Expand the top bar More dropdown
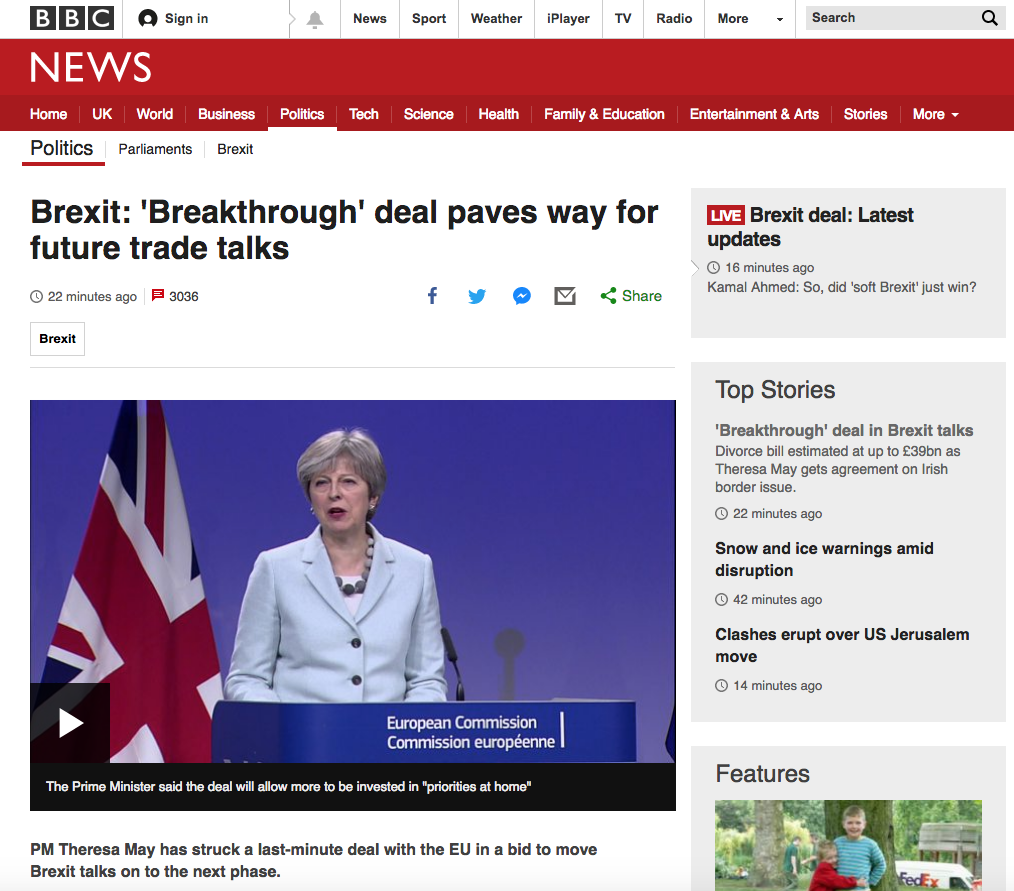 [750, 19]
